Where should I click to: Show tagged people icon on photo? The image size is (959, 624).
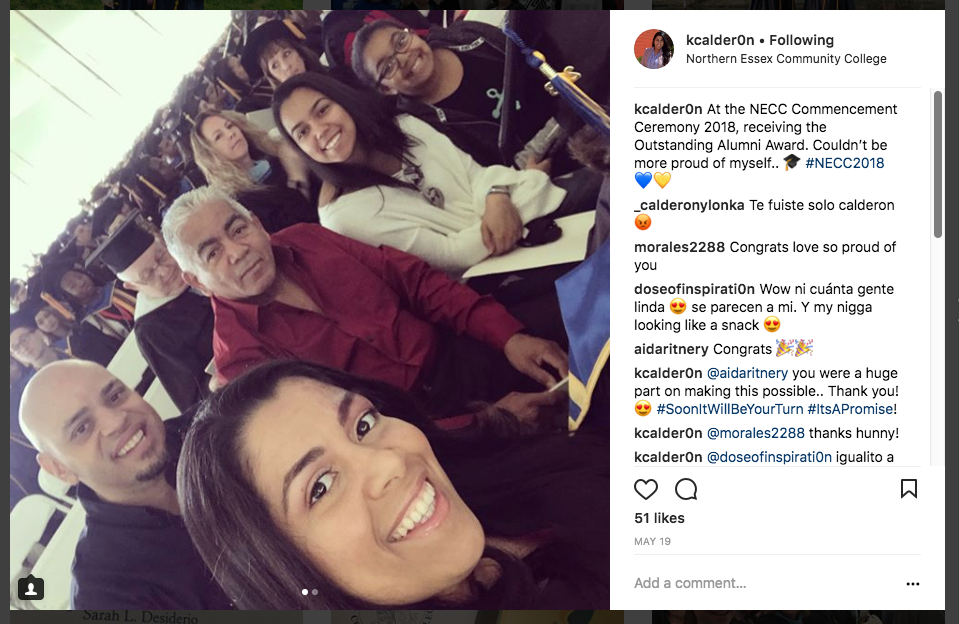click(x=31, y=588)
